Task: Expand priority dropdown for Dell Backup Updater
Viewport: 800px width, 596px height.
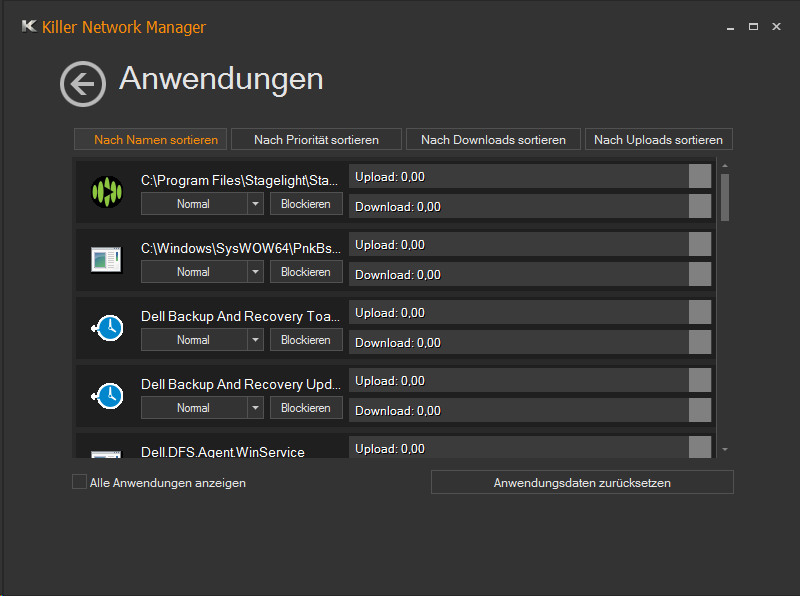Action: [255, 408]
